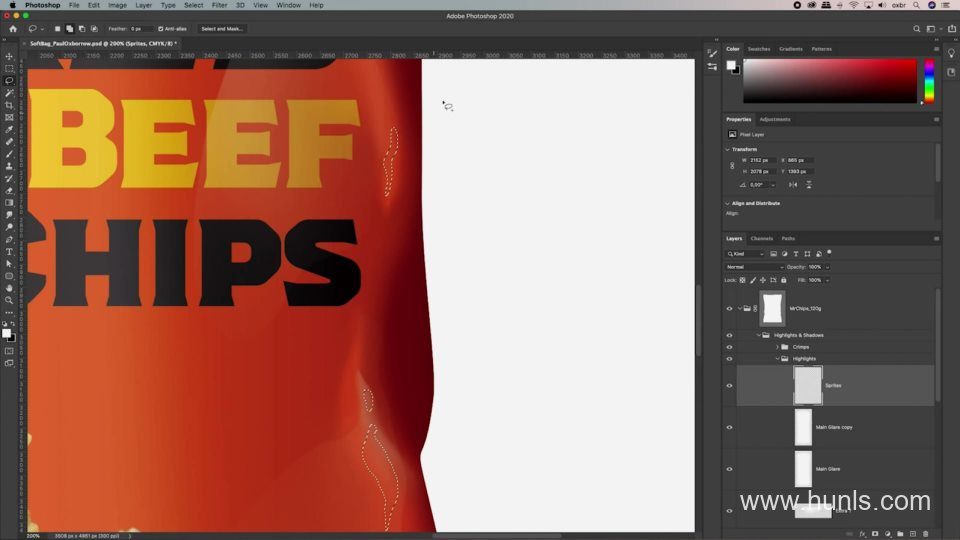Image resolution: width=960 pixels, height=540 pixels.
Task: Open the Filter menu
Action: coord(219,5)
